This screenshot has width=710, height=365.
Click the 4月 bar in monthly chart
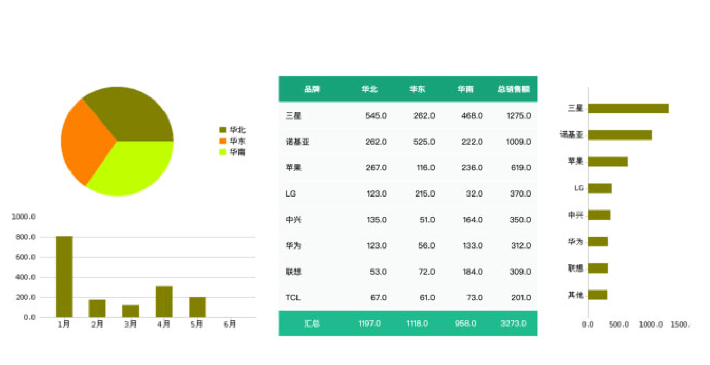(164, 302)
